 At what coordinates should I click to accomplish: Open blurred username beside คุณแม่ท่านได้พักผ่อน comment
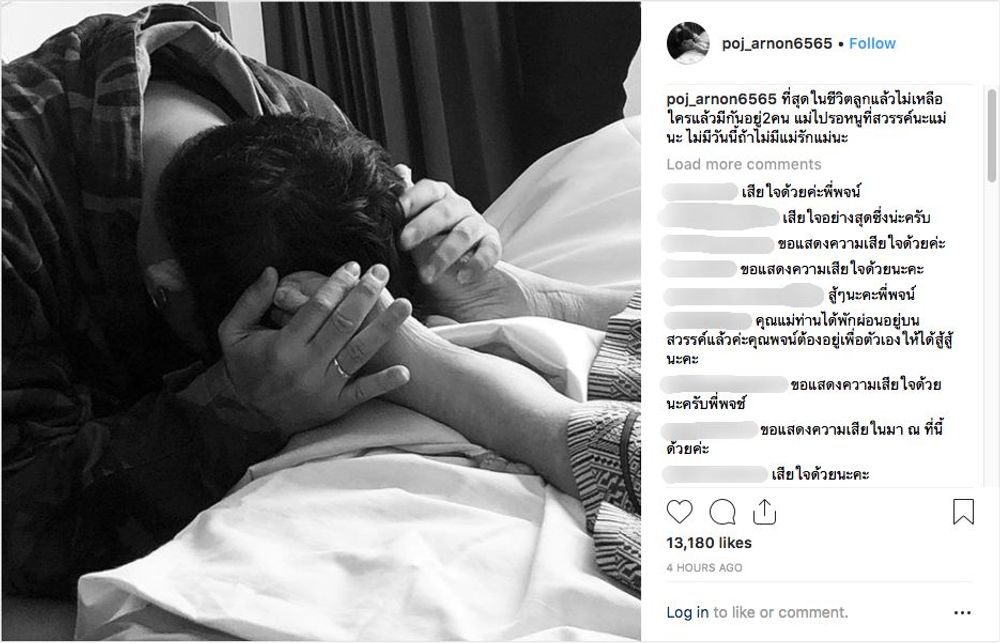[x=708, y=320]
